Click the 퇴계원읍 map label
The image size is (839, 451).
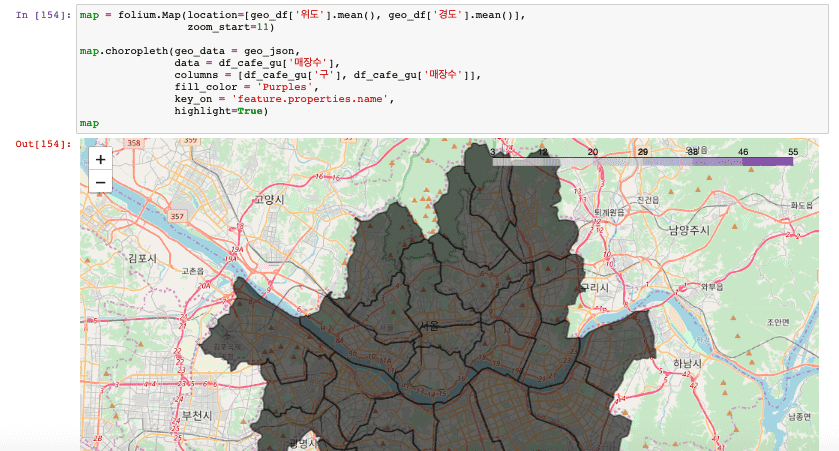pos(609,212)
